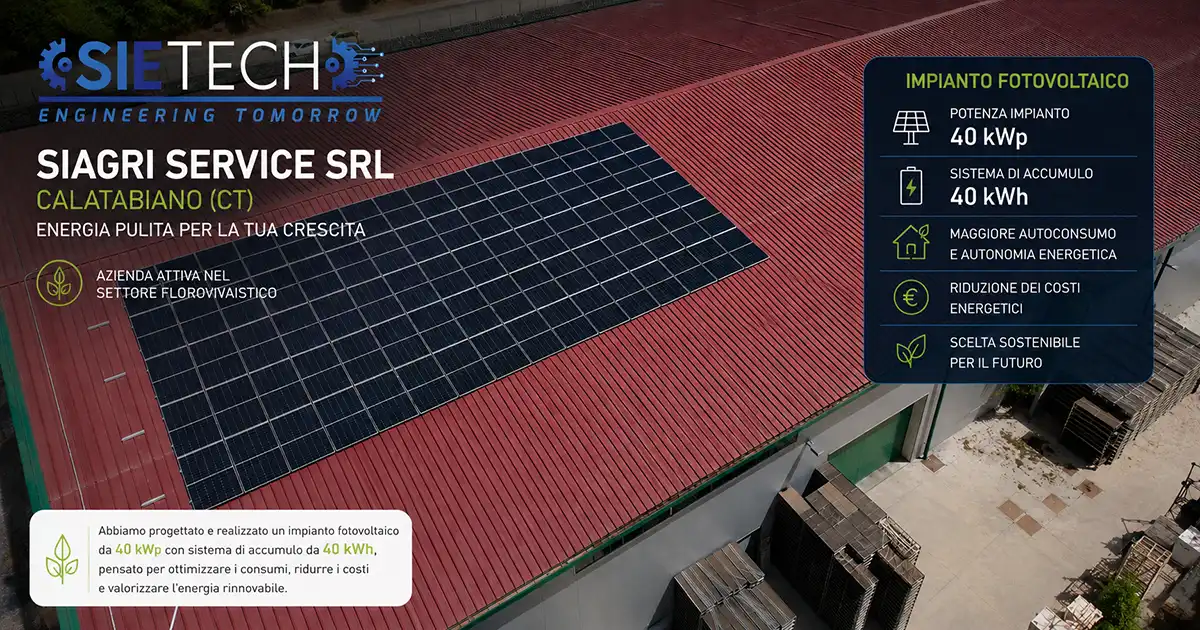Click the "40 kWh" value in the panel
This screenshot has height=630, width=1200.
989,197
